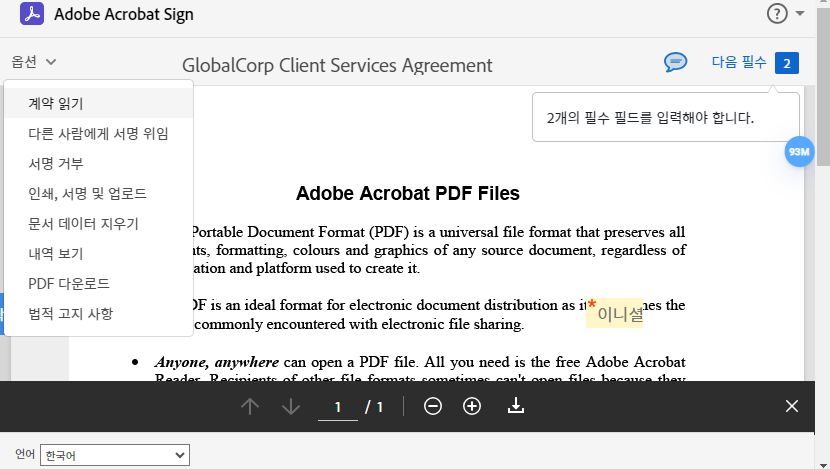Click the required fields count badge 2

787,64
